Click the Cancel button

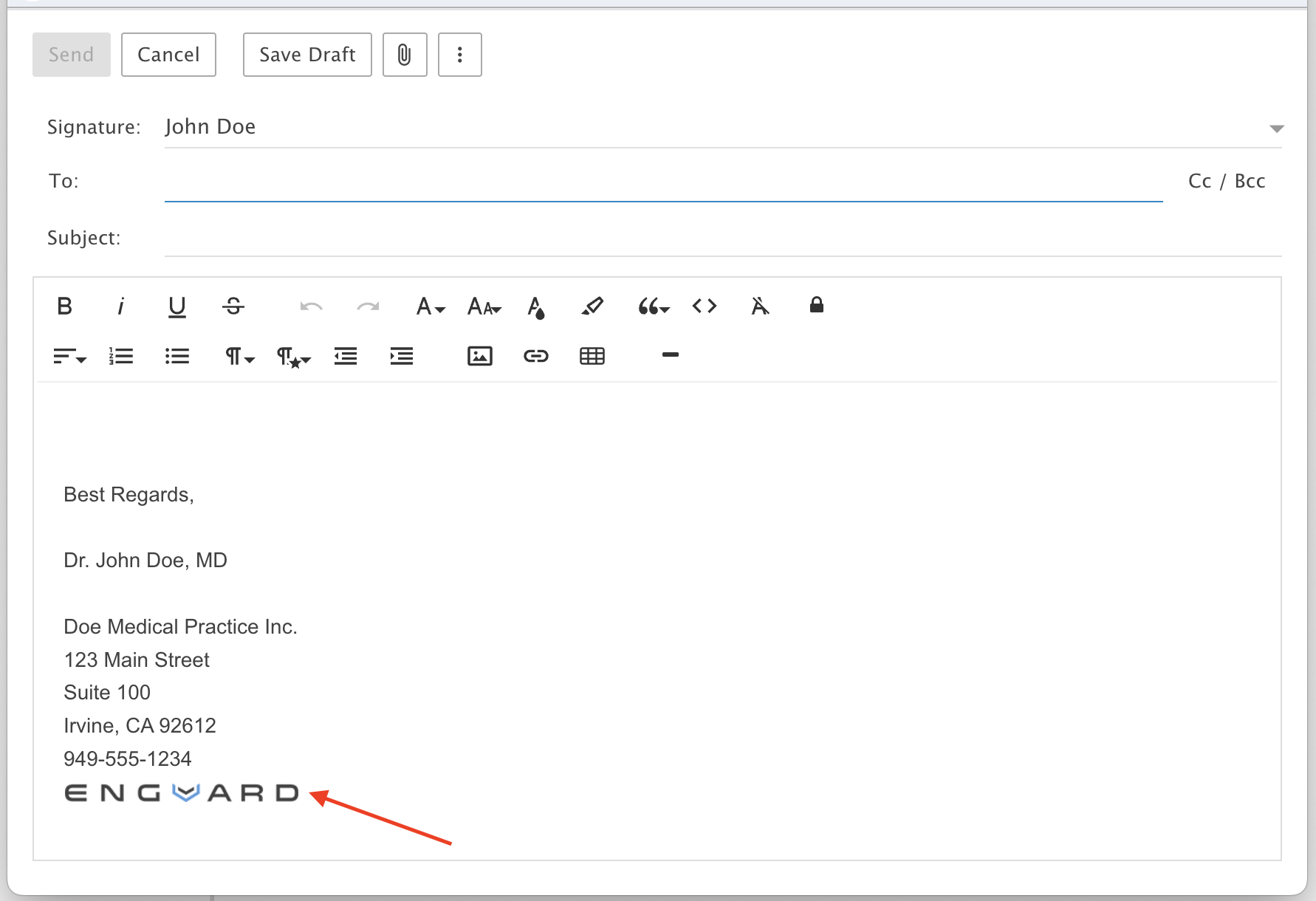[168, 55]
